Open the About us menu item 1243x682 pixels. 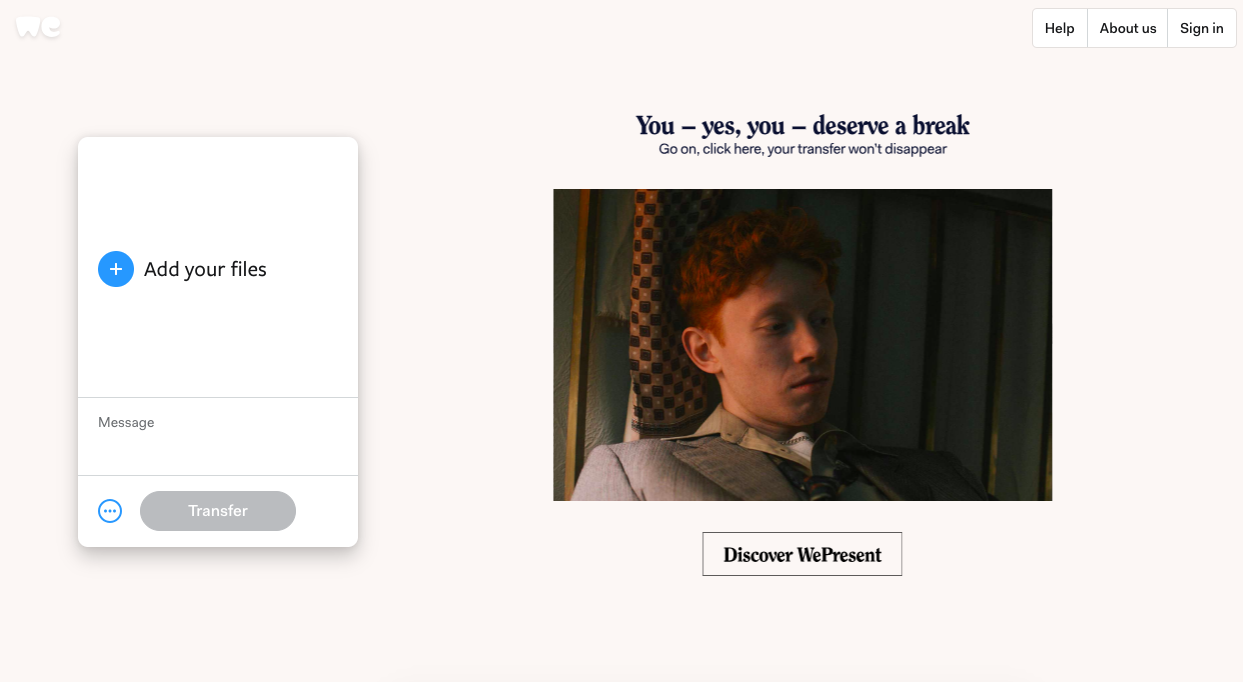pyautogui.click(x=1128, y=28)
